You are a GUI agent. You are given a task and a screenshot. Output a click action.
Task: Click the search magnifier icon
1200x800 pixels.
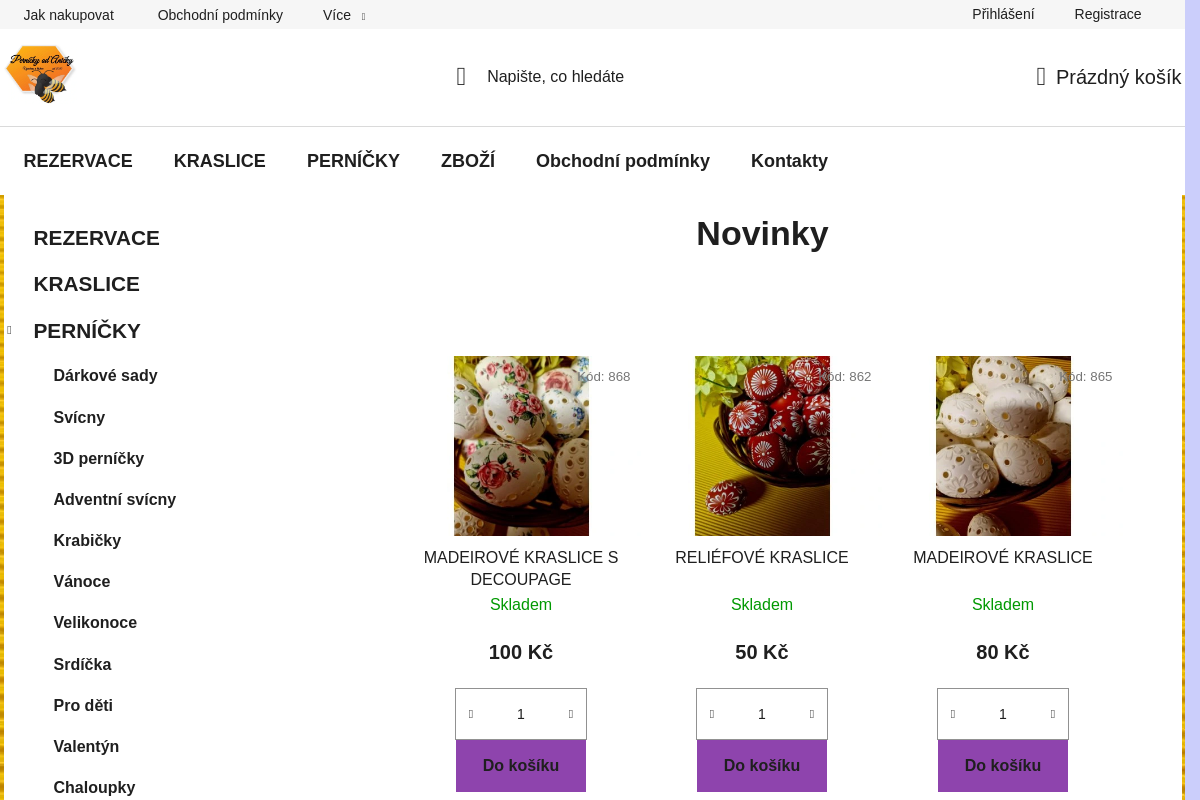(x=461, y=77)
